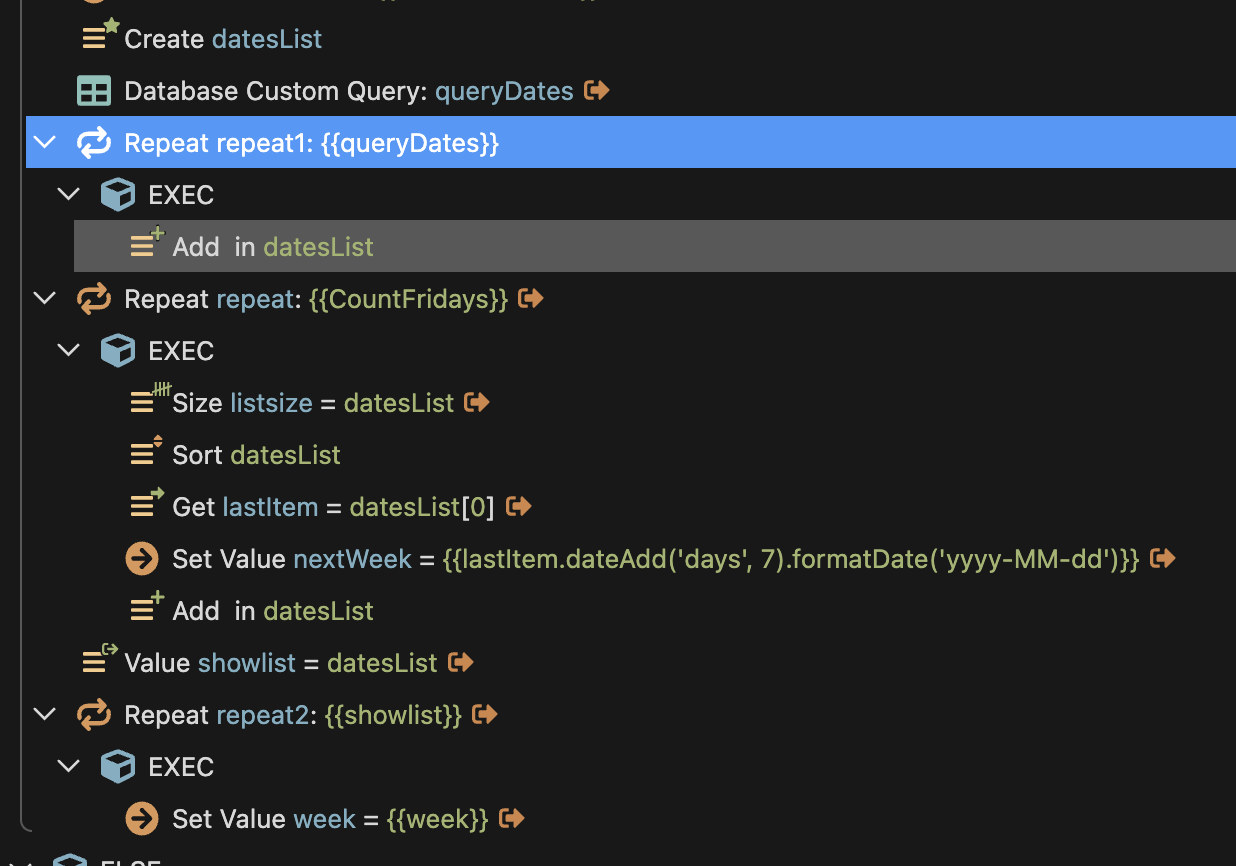The image size is (1236, 866).
Task: Collapse the Repeat repeat1 step
Action: pyautogui.click(x=44, y=143)
